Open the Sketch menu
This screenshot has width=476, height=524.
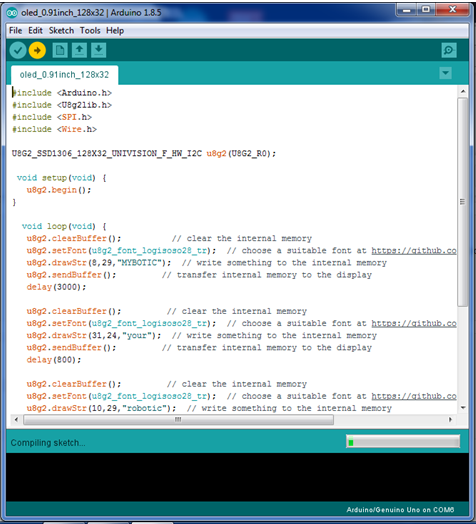pyautogui.click(x=61, y=31)
